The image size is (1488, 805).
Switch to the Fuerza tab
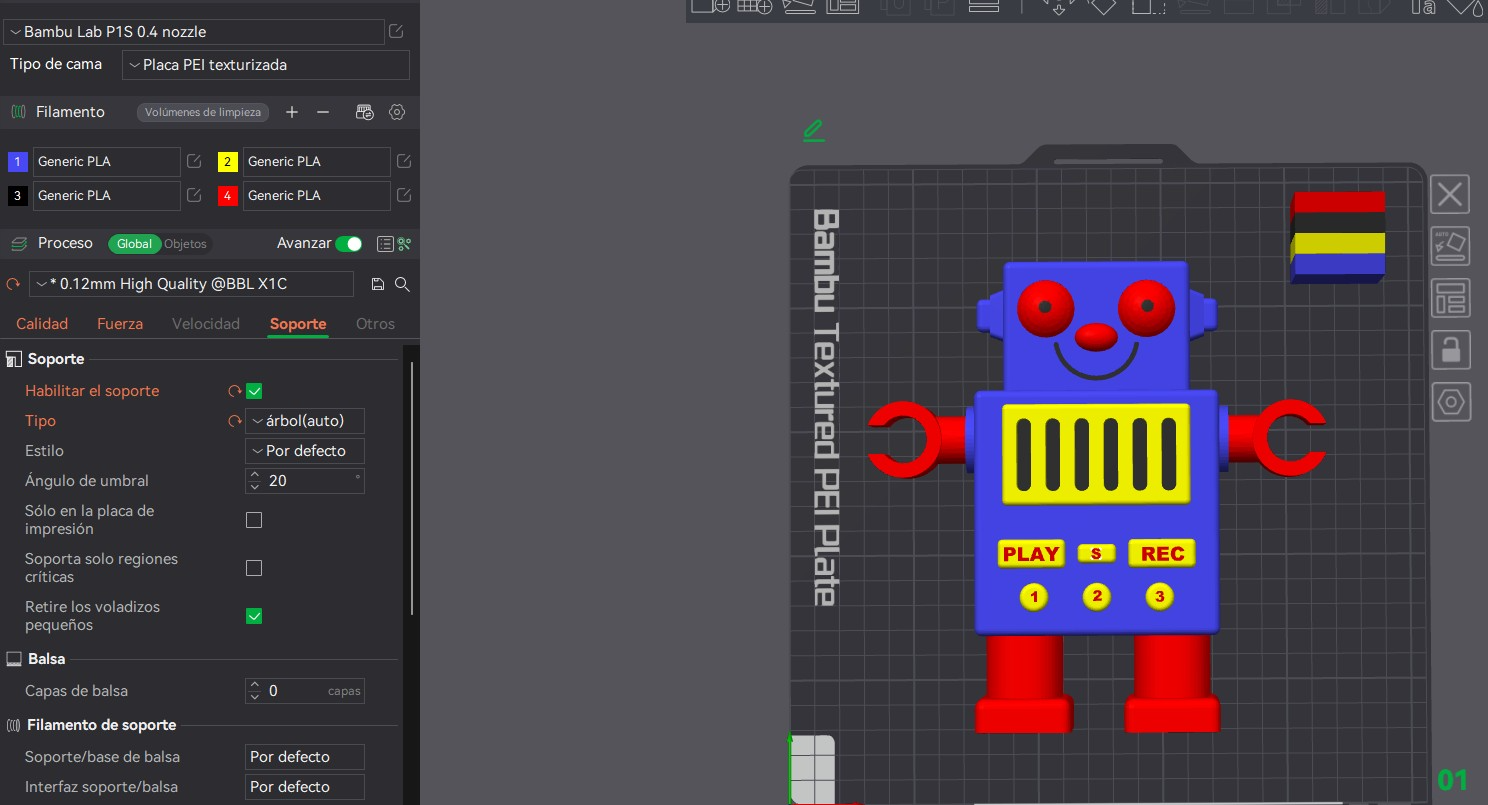tap(120, 324)
